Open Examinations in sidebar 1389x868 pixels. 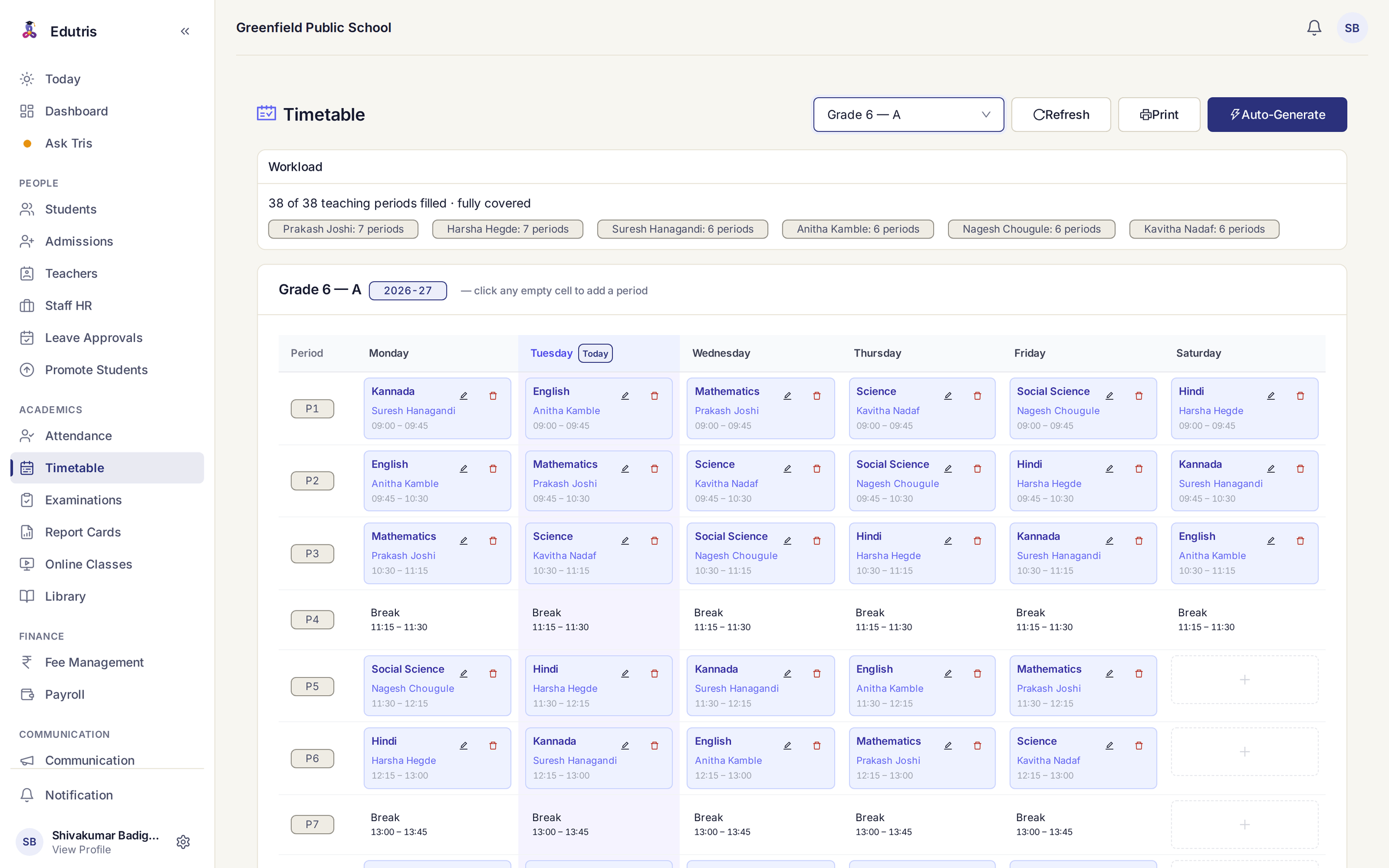click(108, 500)
